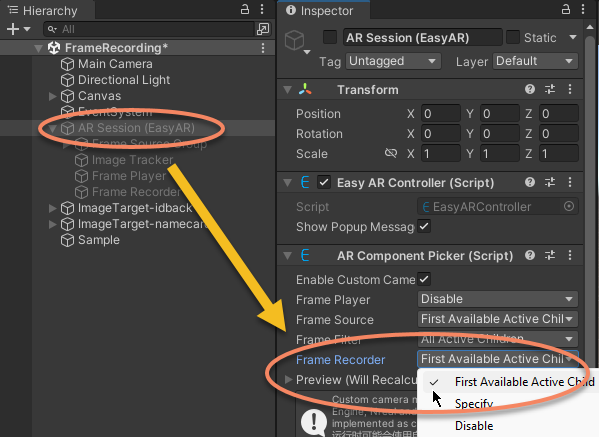Viewport: 599px width, 437px height.
Task: Open the Tag dropdown
Action: tap(393, 61)
